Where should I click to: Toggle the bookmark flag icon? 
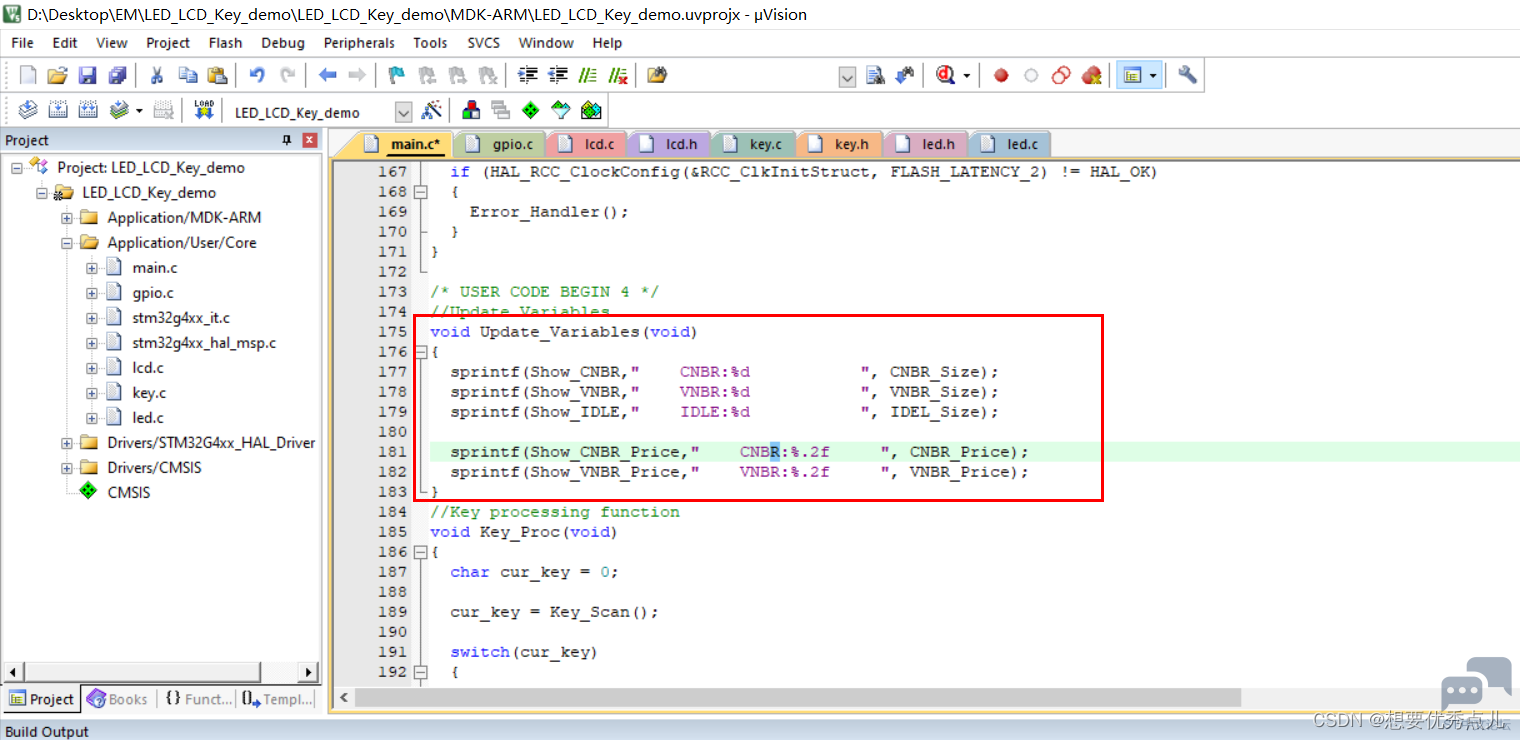pyautogui.click(x=397, y=75)
